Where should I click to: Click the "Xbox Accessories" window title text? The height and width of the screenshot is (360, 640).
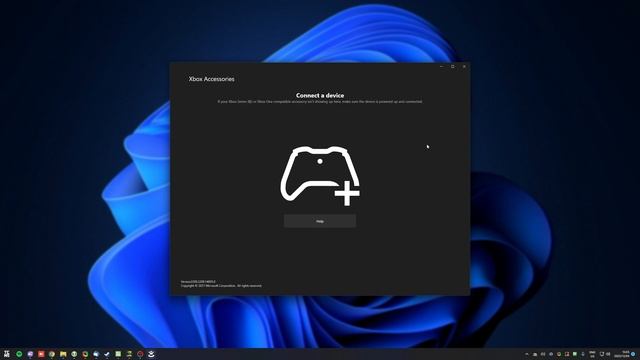point(211,79)
